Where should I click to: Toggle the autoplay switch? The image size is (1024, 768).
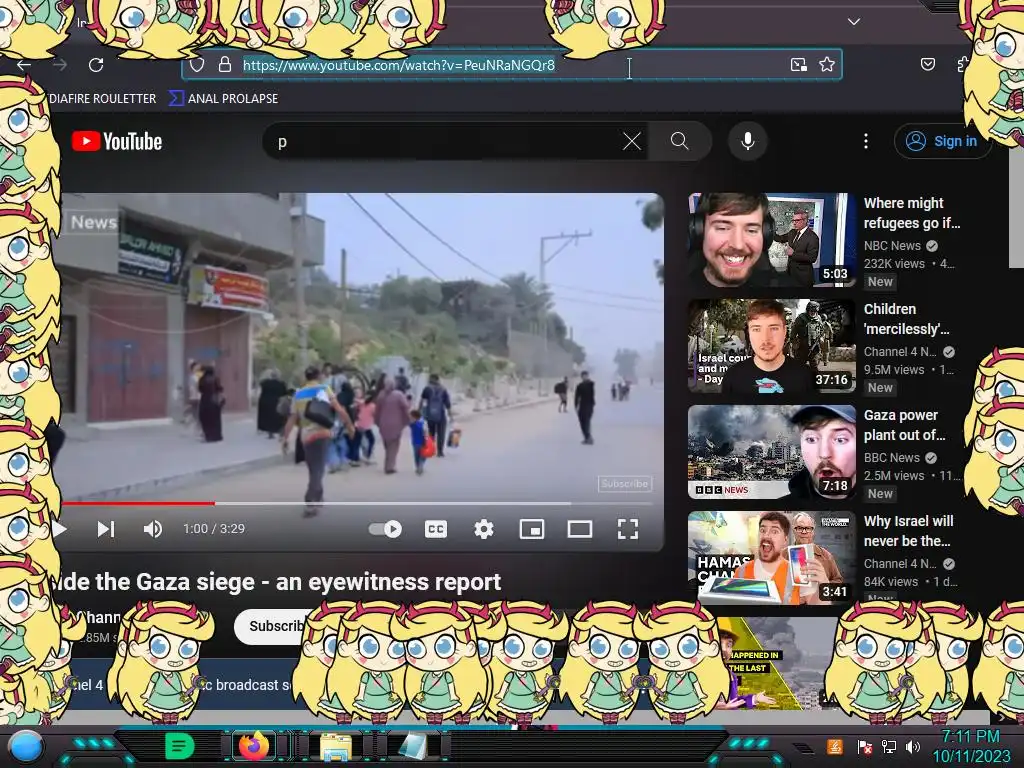[x=385, y=529]
